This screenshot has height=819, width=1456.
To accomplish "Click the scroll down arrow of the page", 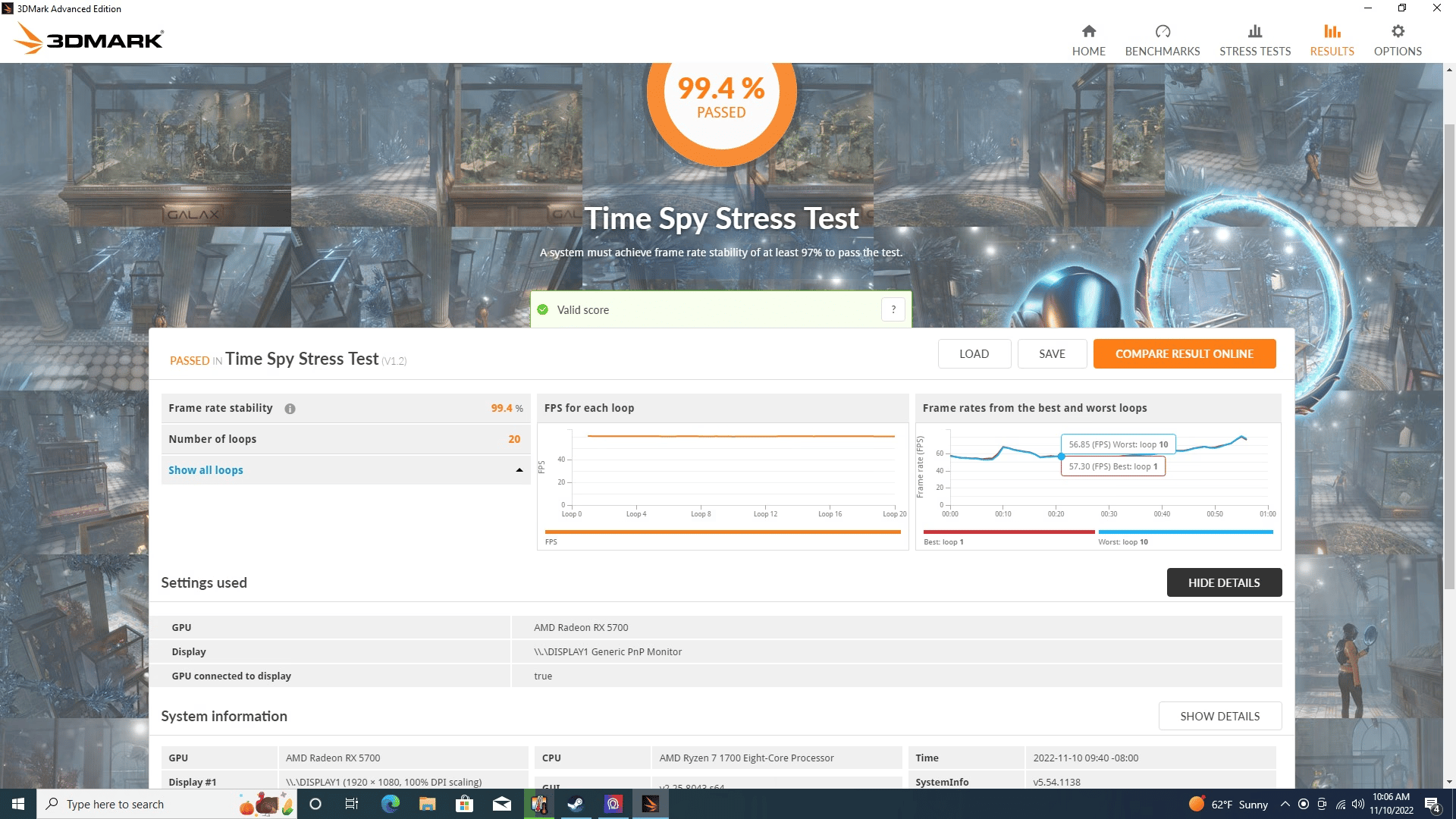I will 1449,782.
